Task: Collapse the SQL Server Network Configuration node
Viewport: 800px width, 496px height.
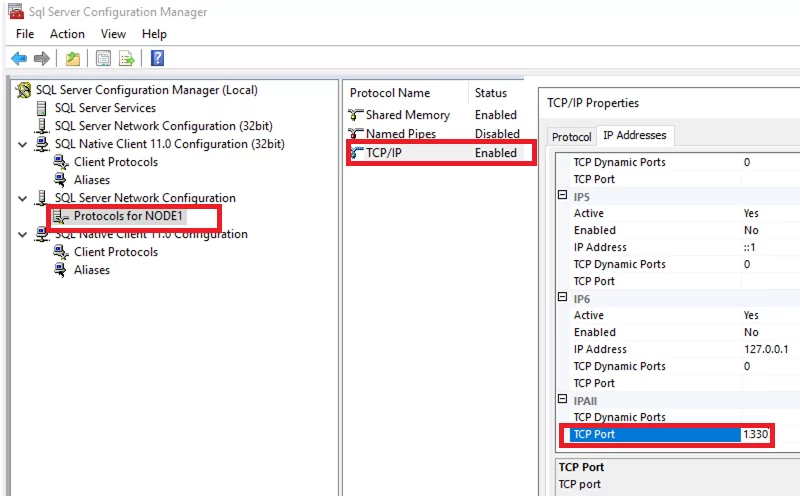Action: [x=22, y=198]
